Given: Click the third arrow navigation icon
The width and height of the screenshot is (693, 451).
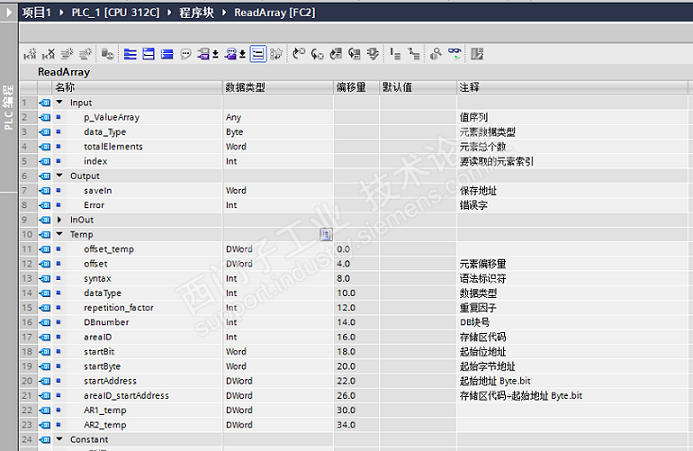Looking at the screenshot, I should [336, 54].
